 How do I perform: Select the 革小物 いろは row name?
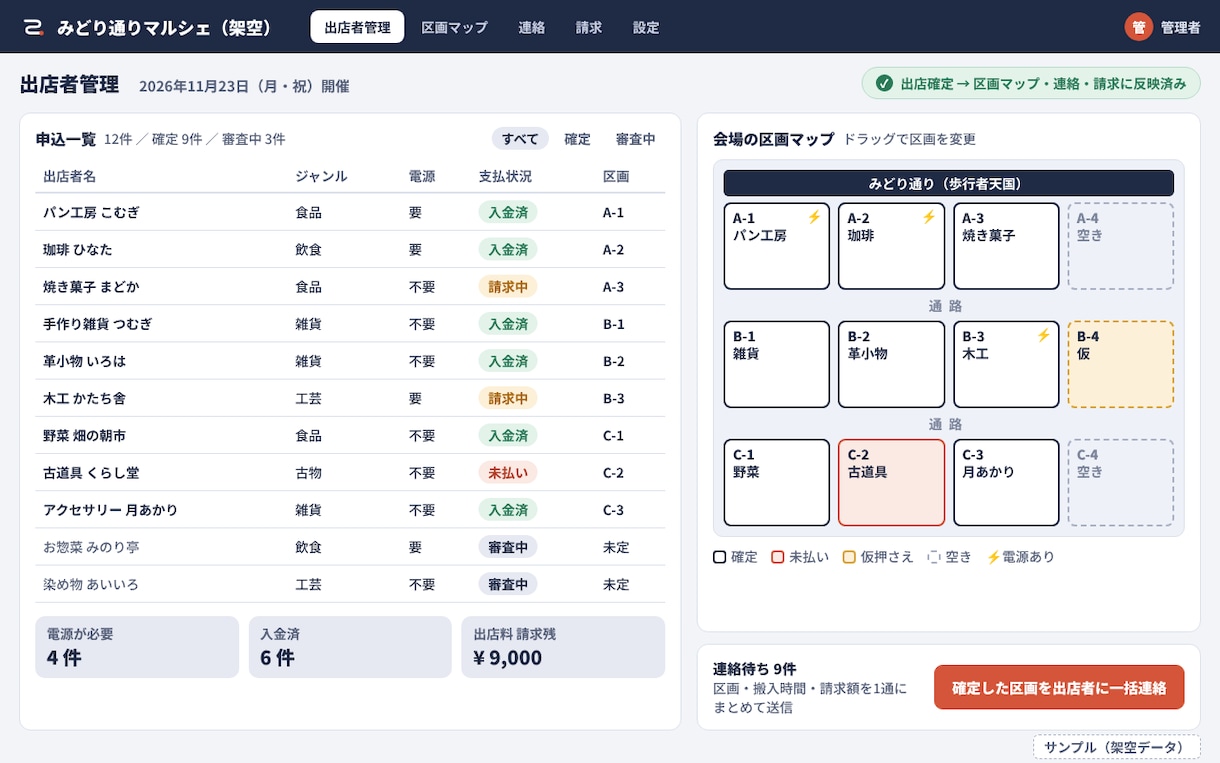[x=85, y=361]
